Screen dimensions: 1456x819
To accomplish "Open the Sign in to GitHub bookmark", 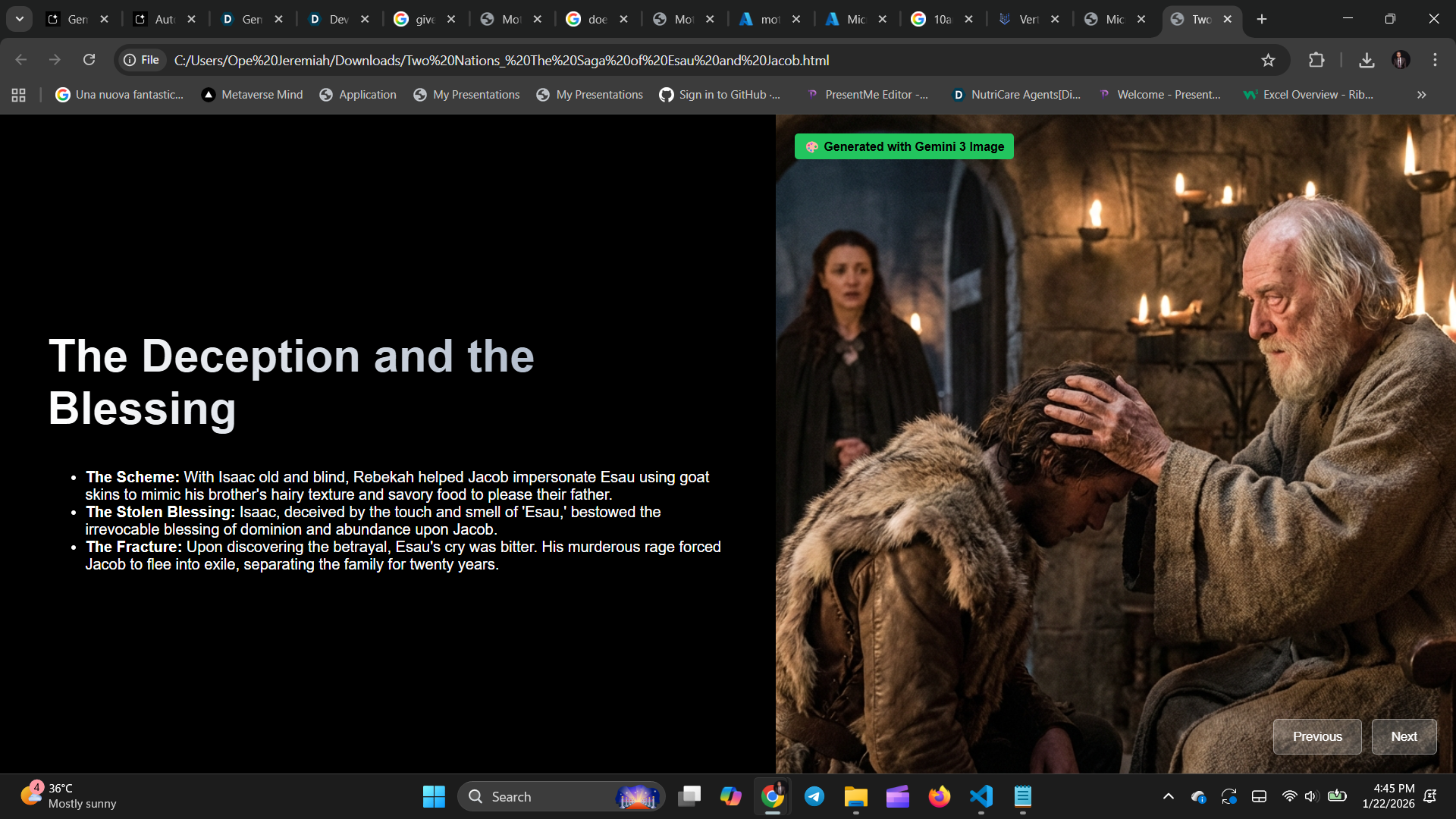I will tap(719, 95).
